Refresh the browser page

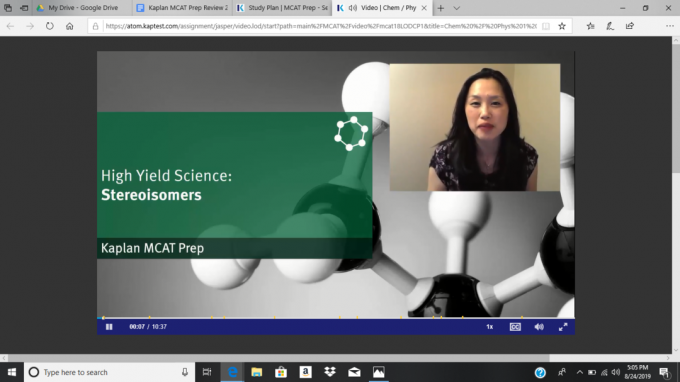click(x=50, y=26)
